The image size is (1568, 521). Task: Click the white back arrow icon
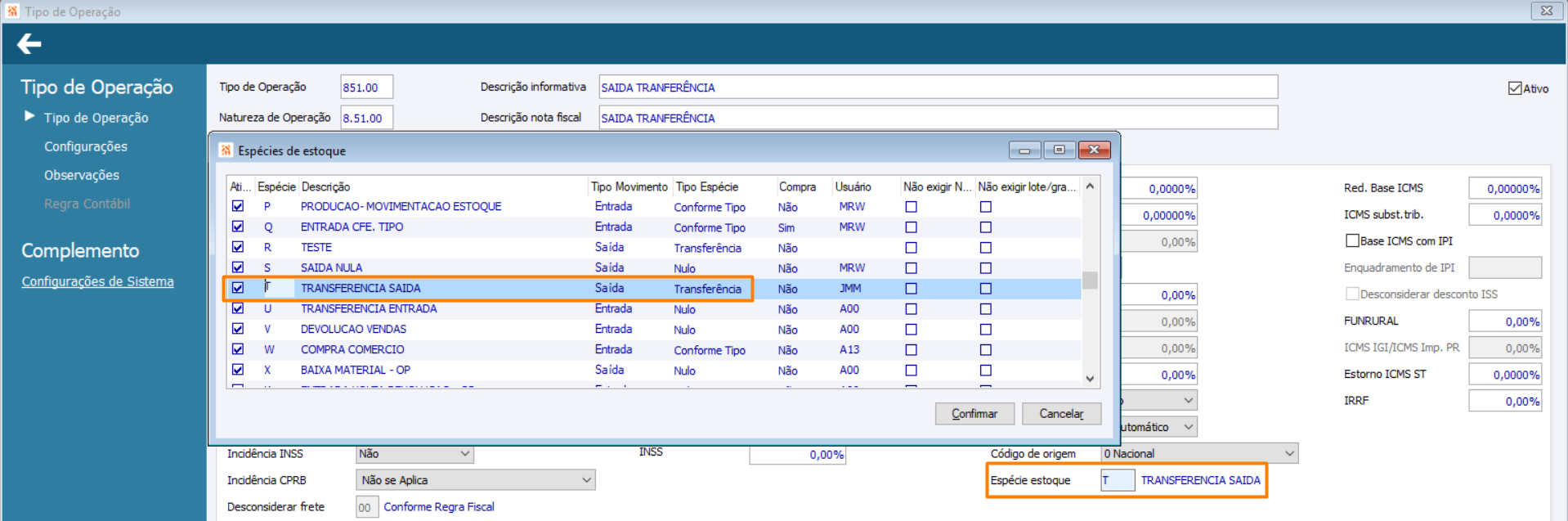[29, 44]
